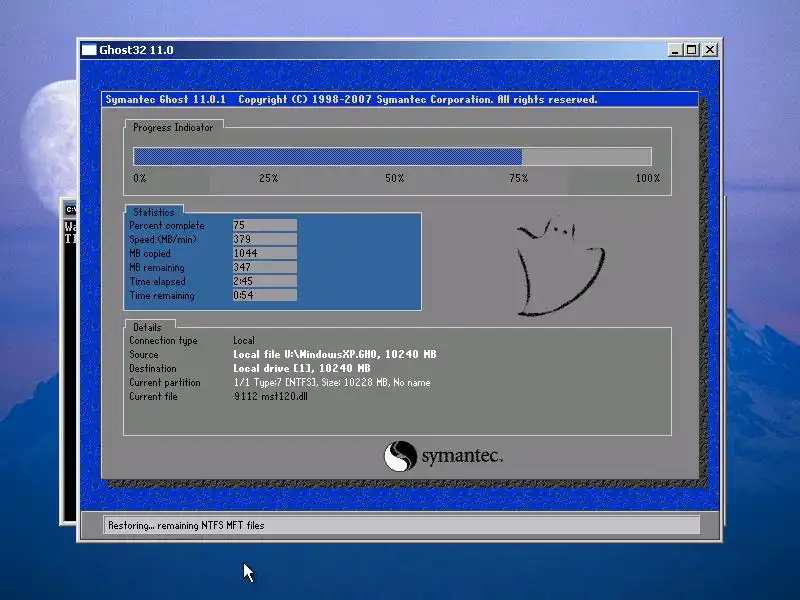
Task: Click the restore progress bar
Action: click(x=392, y=156)
